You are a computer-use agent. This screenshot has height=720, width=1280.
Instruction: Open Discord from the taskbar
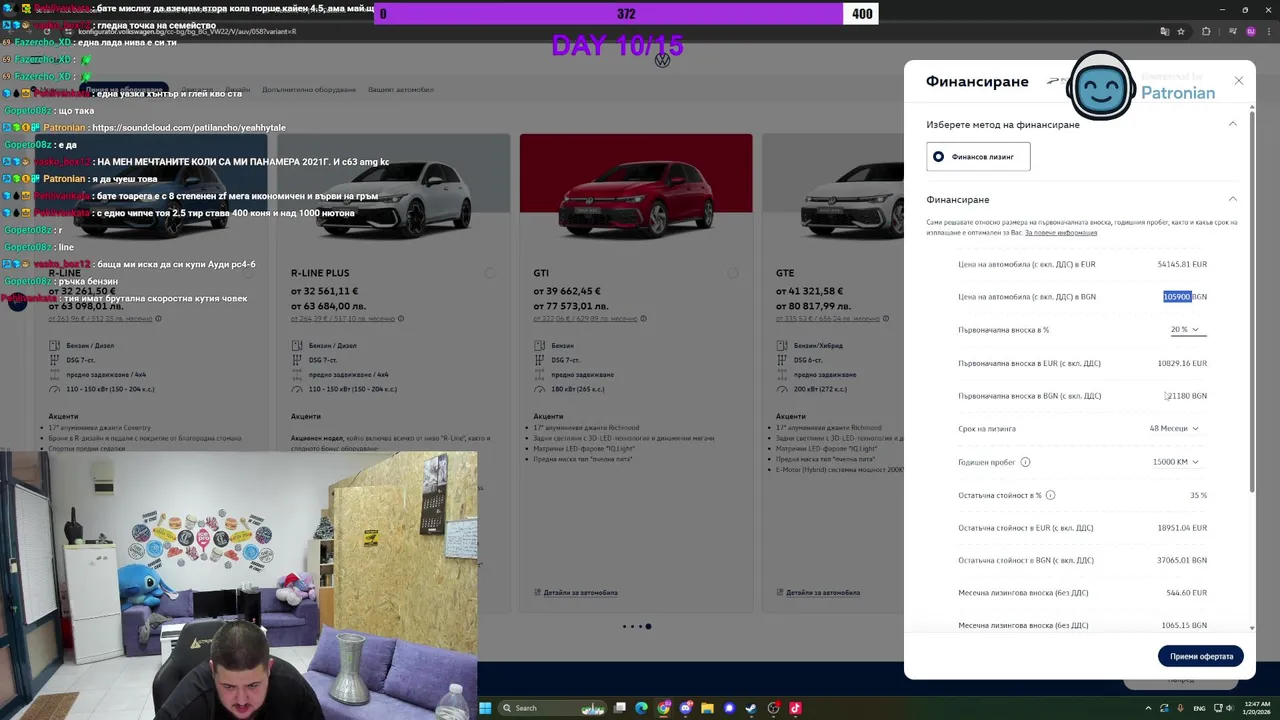(685, 708)
